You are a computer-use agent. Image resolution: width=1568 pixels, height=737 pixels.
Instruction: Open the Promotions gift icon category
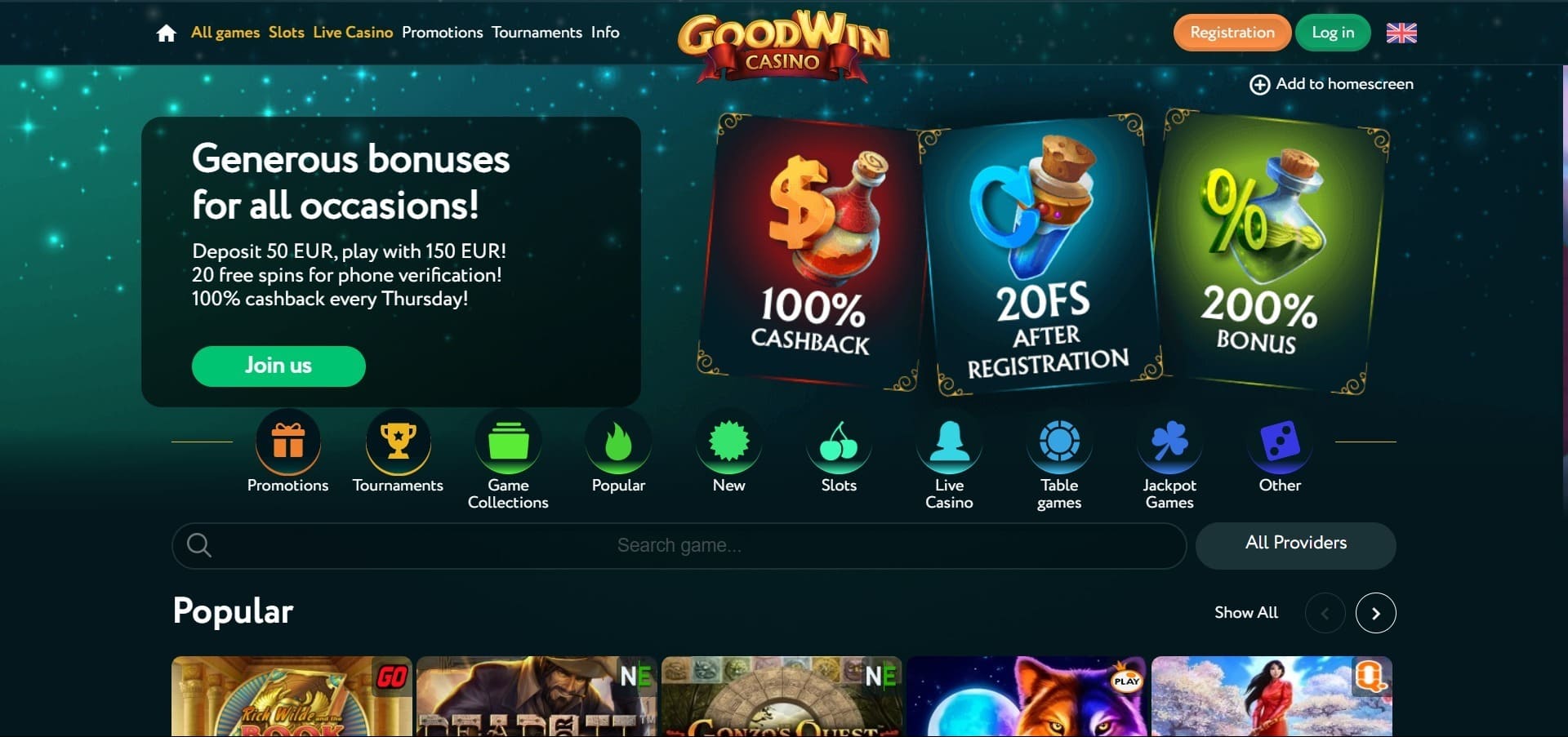pos(287,442)
